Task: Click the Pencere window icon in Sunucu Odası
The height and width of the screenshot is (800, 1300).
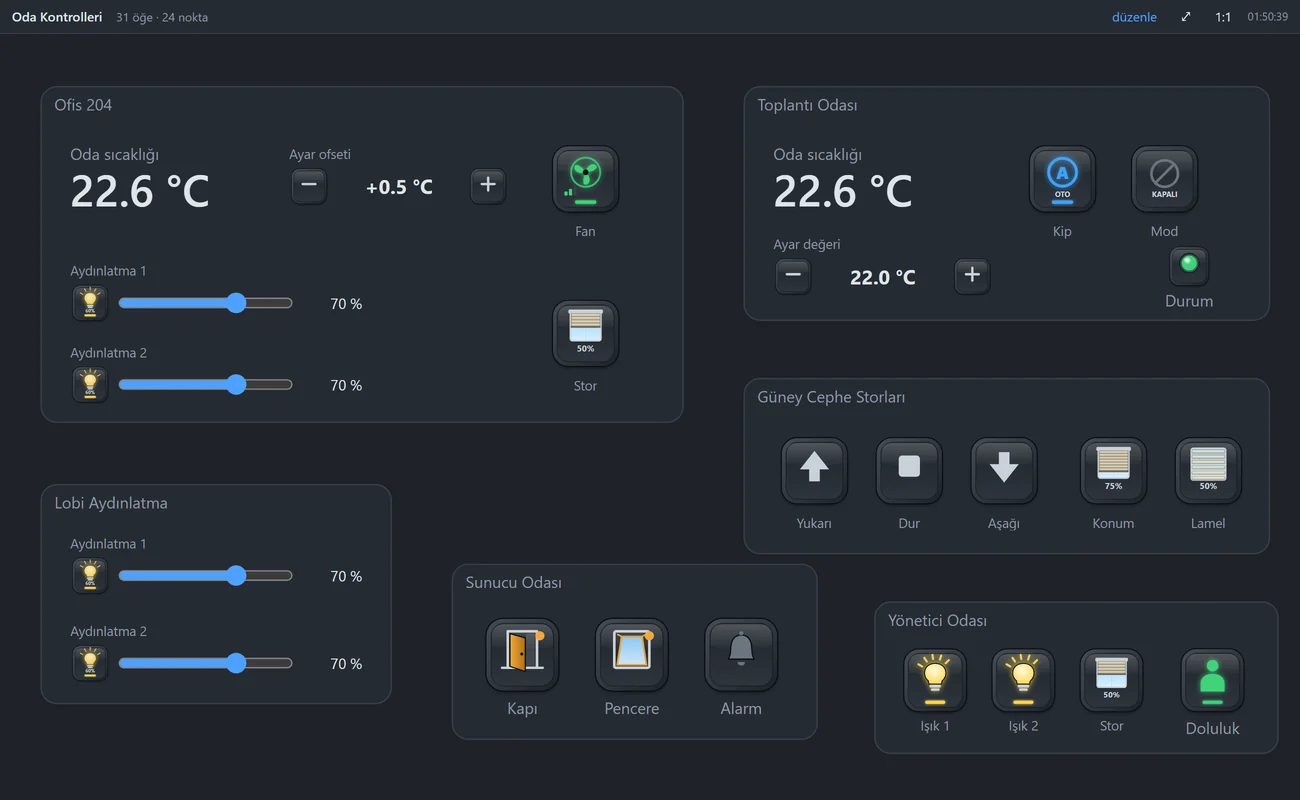Action: tap(632, 655)
